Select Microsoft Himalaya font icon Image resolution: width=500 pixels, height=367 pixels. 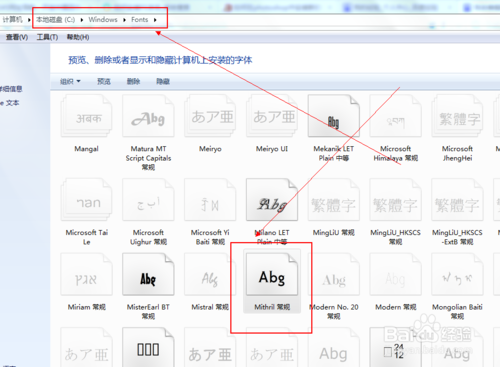(x=395, y=116)
